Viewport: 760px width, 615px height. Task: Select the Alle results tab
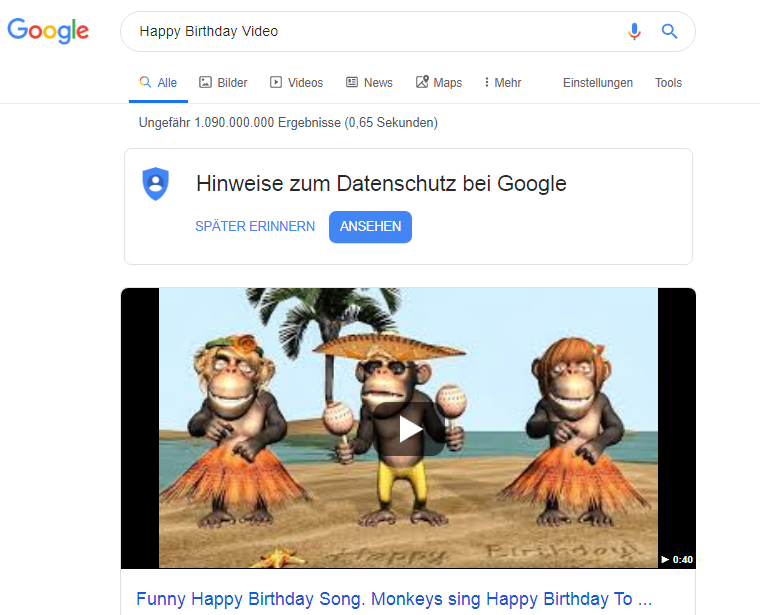point(158,83)
